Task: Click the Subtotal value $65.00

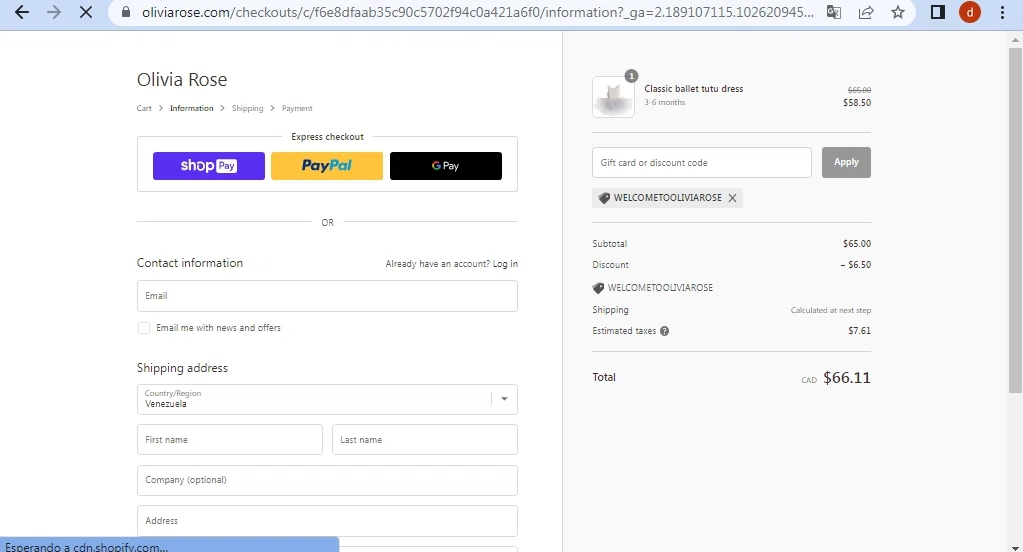Action: 857,243
